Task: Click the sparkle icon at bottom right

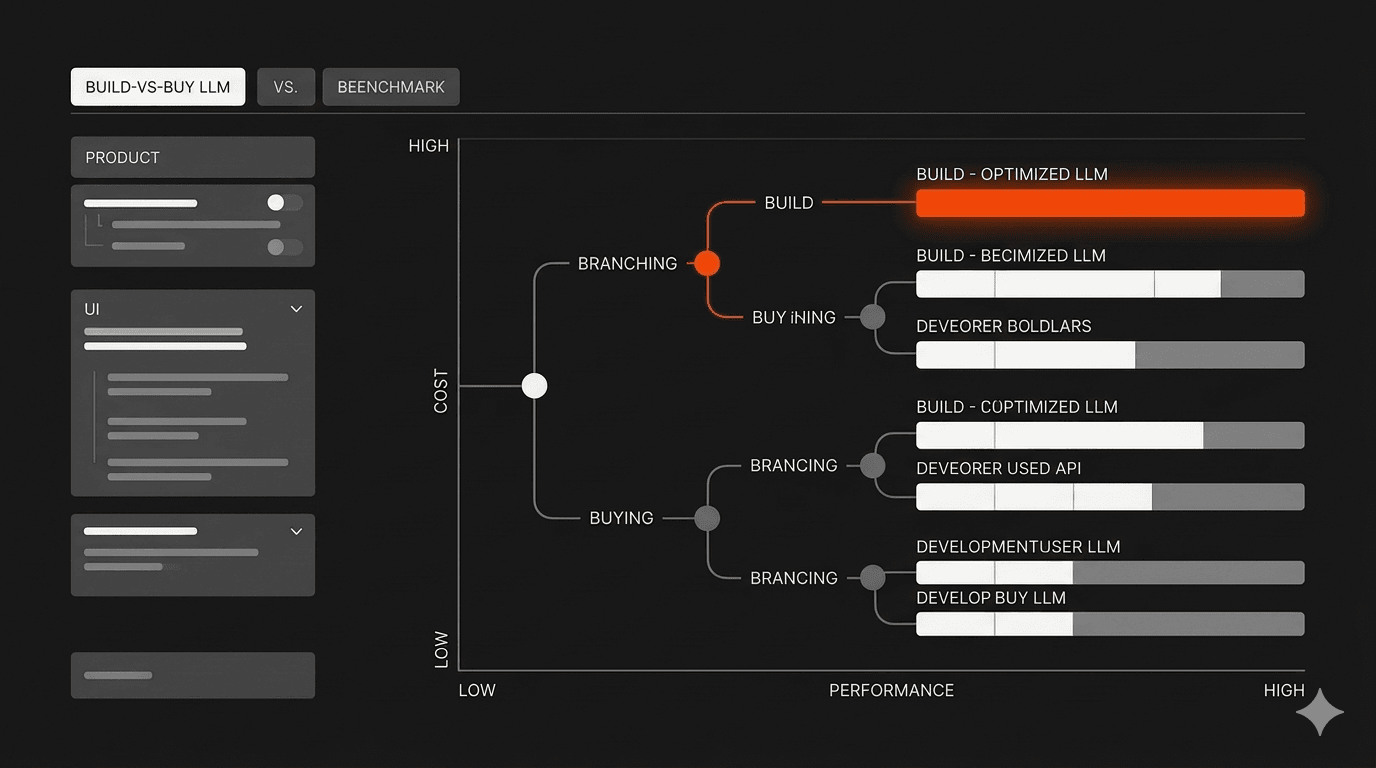Action: click(1319, 711)
